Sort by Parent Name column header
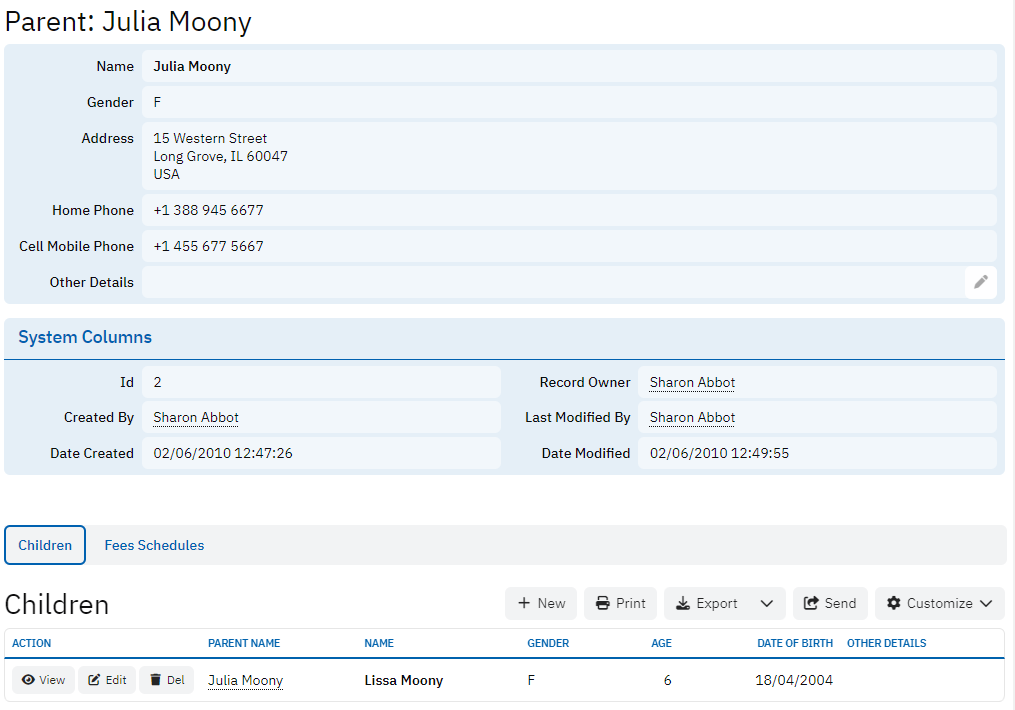Viewport: 1015px width, 710px height. (244, 643)
